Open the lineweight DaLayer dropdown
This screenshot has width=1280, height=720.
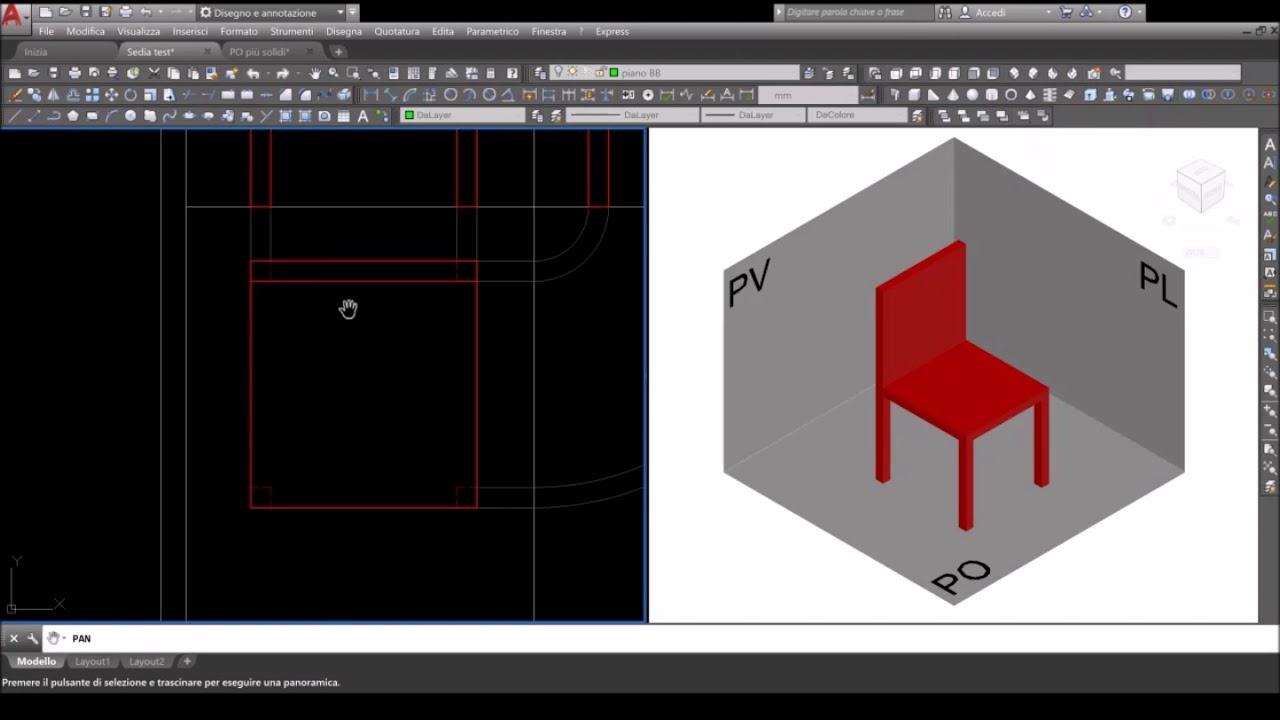tap(753, 115)
